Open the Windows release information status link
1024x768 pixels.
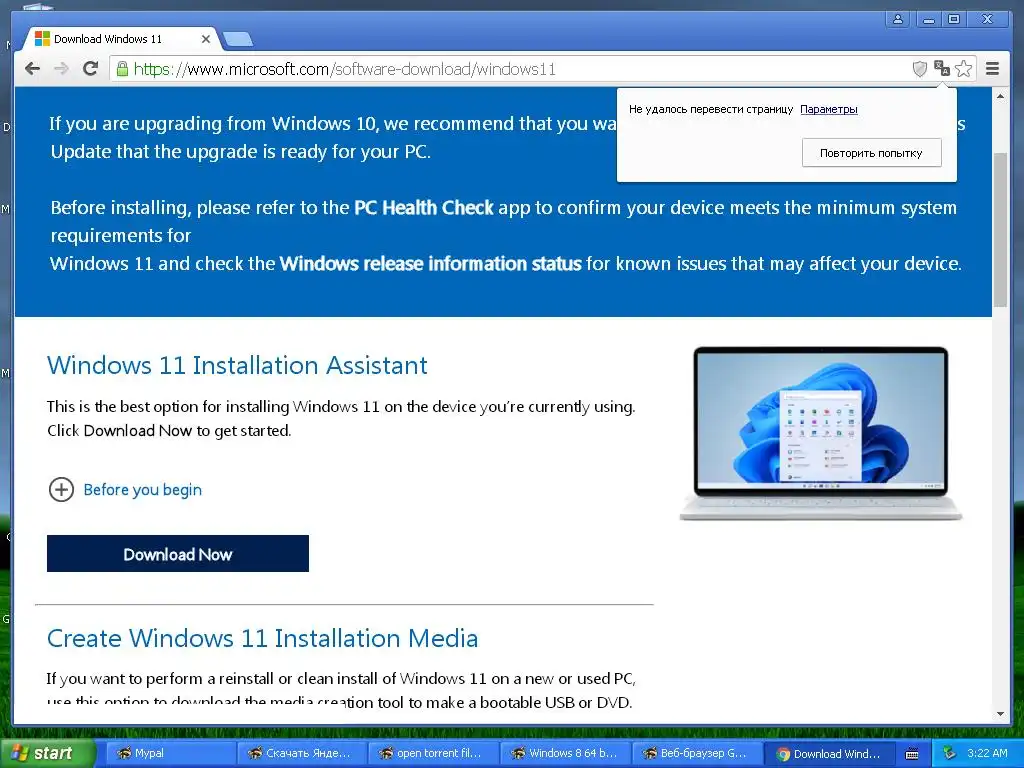tap(430, 264)
